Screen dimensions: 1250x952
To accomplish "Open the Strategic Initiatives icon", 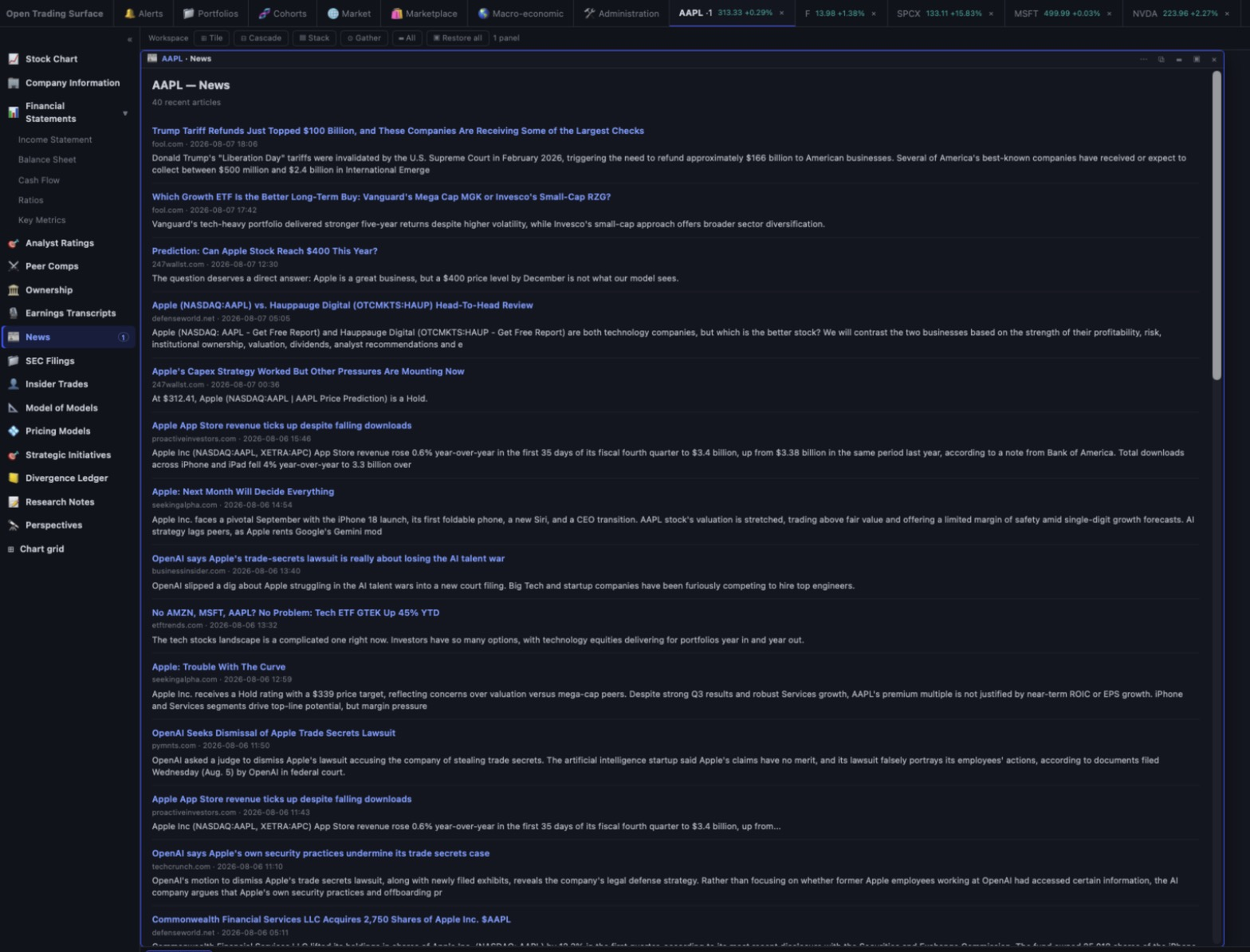I will [13, 455].
